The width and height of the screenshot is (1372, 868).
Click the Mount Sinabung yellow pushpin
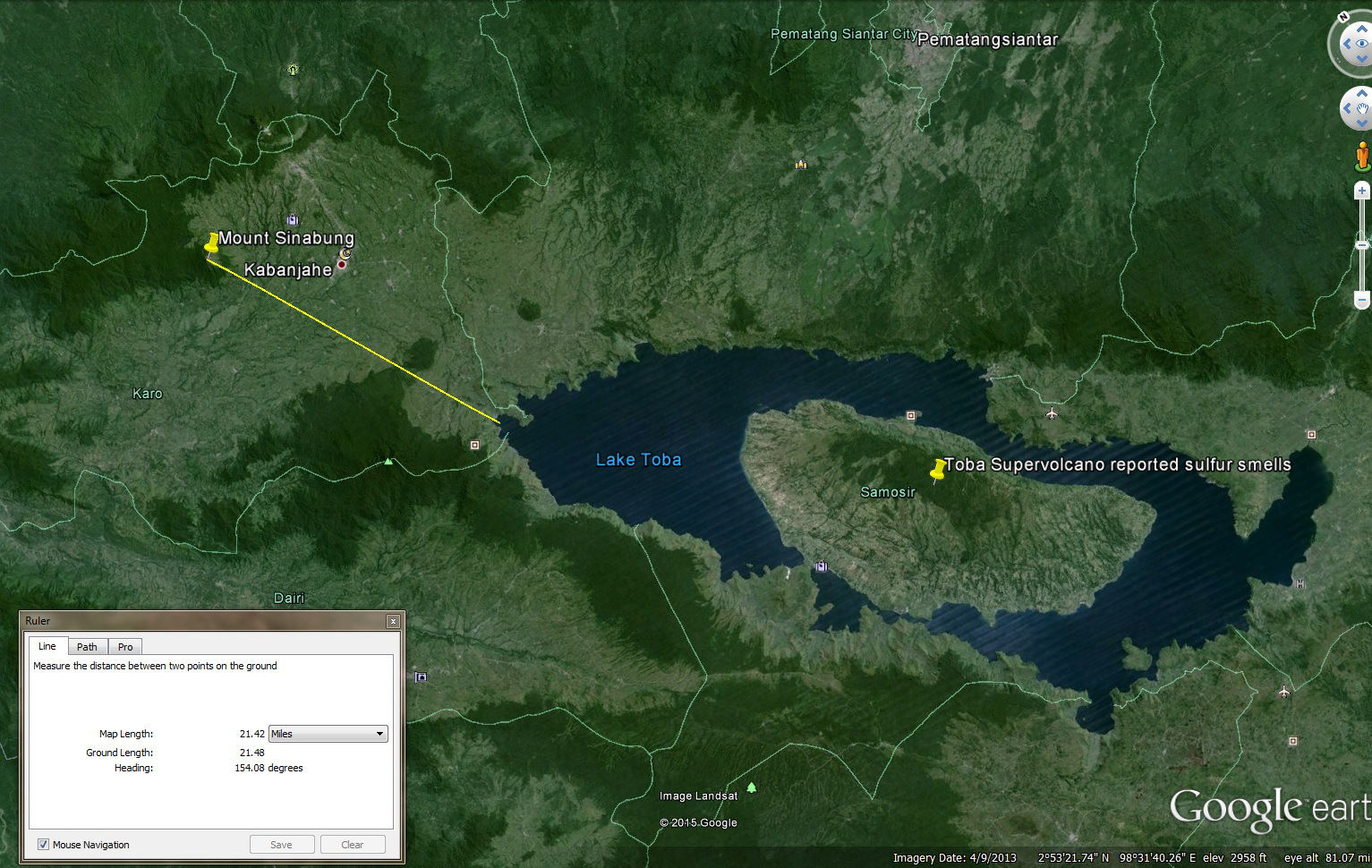point(211,243)
